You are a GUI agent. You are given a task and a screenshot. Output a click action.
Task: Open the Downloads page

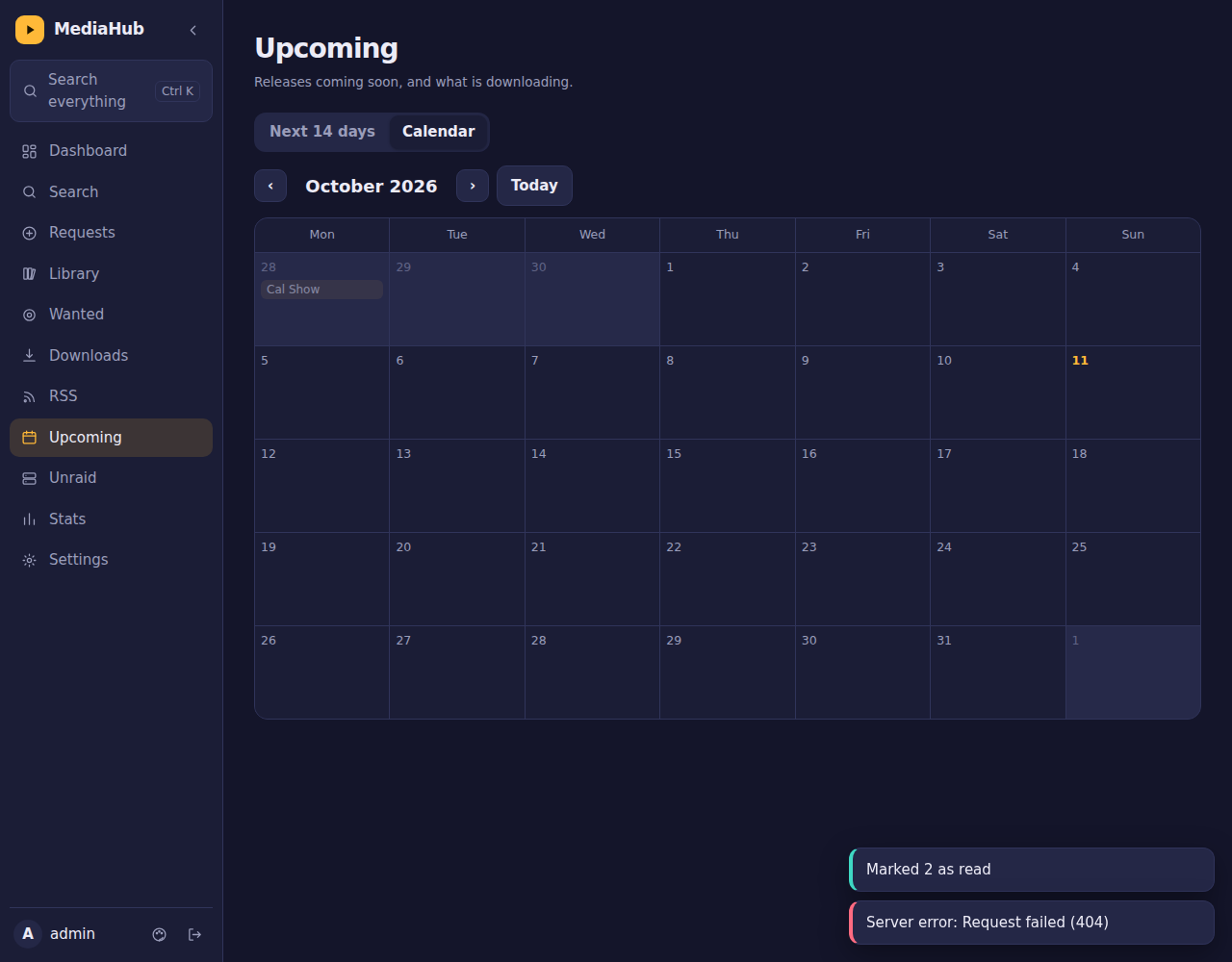pyautogui.click(x=111, y=356)
